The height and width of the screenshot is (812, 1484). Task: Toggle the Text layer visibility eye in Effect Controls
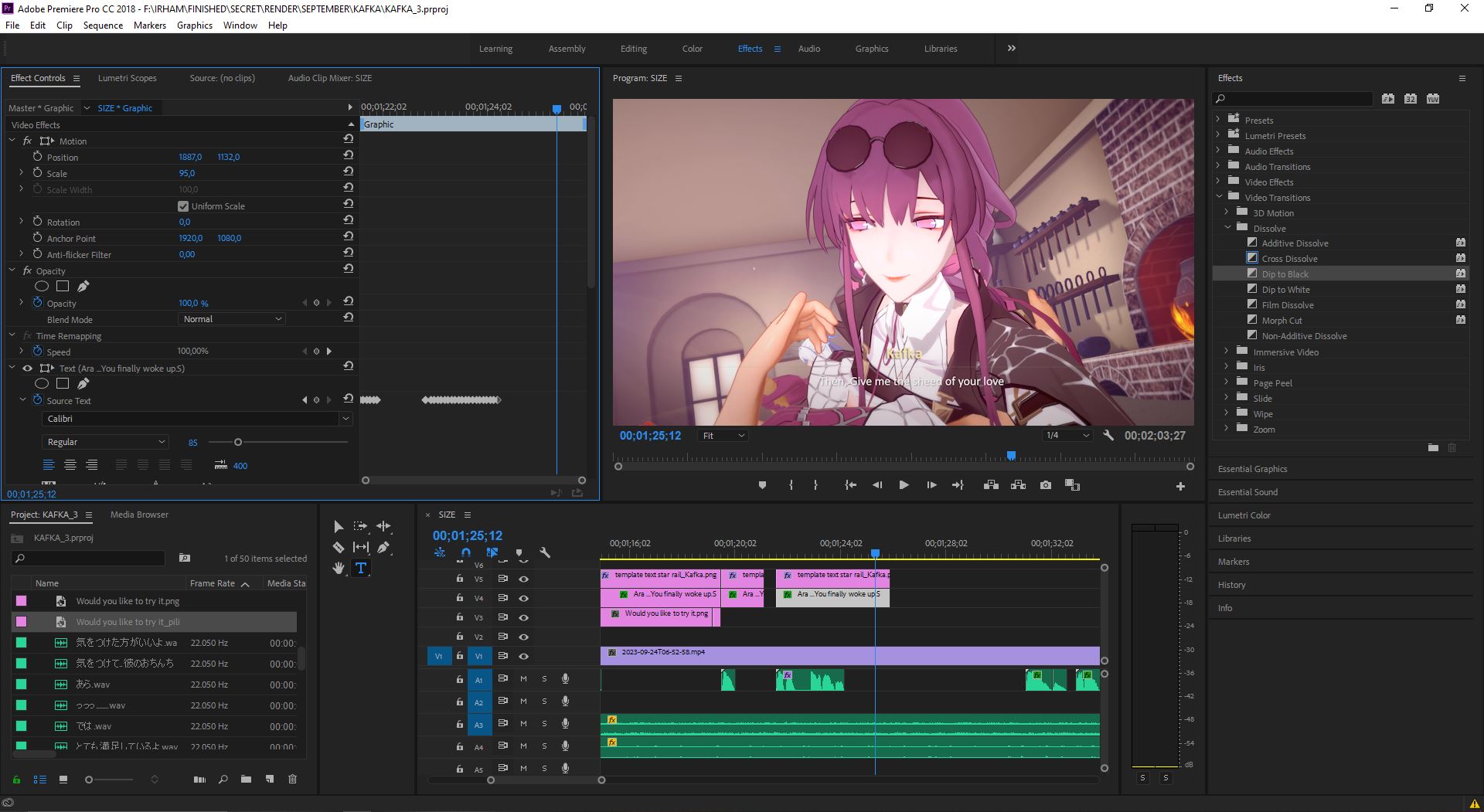click(27, 369)
